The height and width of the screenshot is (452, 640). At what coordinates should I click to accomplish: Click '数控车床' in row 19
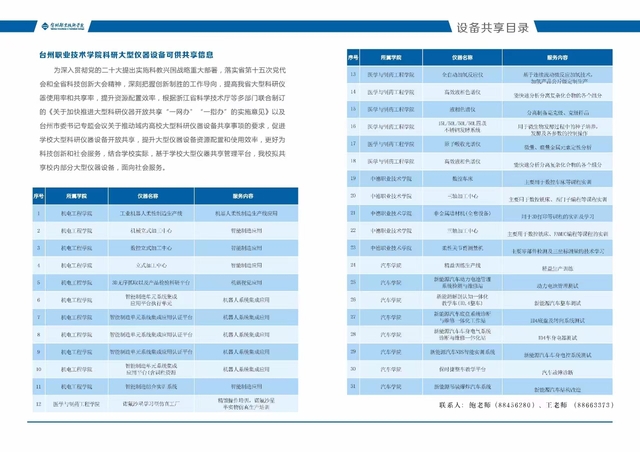pos(462,178)
